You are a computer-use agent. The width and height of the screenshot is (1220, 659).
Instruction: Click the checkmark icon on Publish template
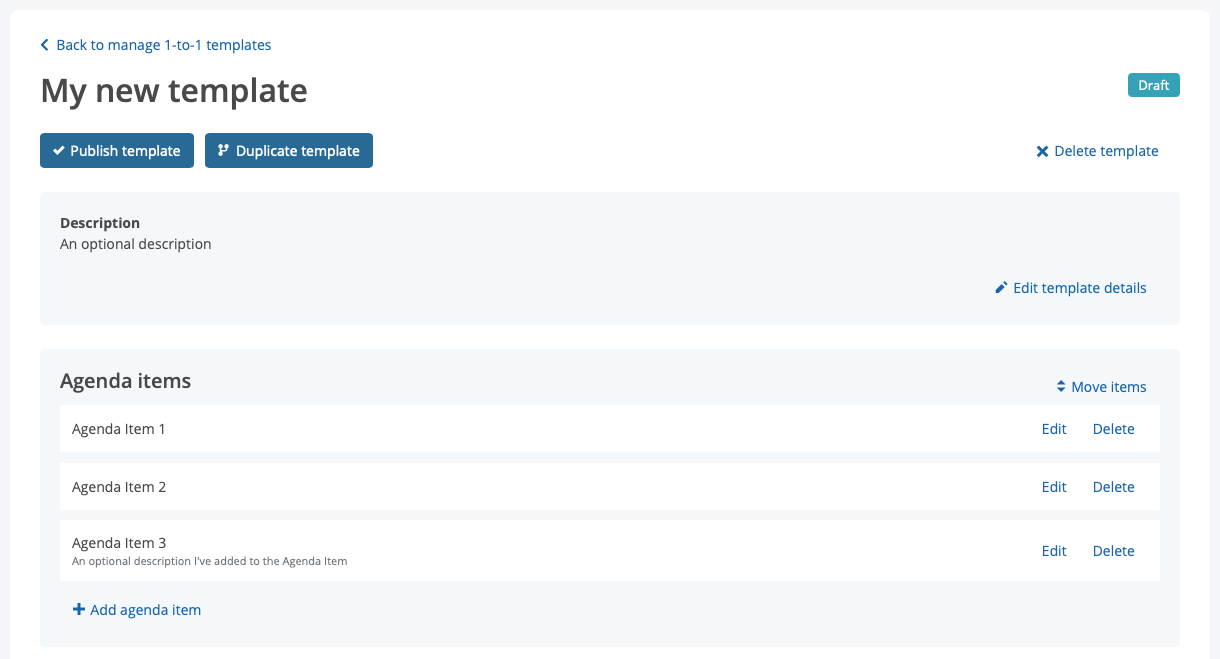pos(59,151)
